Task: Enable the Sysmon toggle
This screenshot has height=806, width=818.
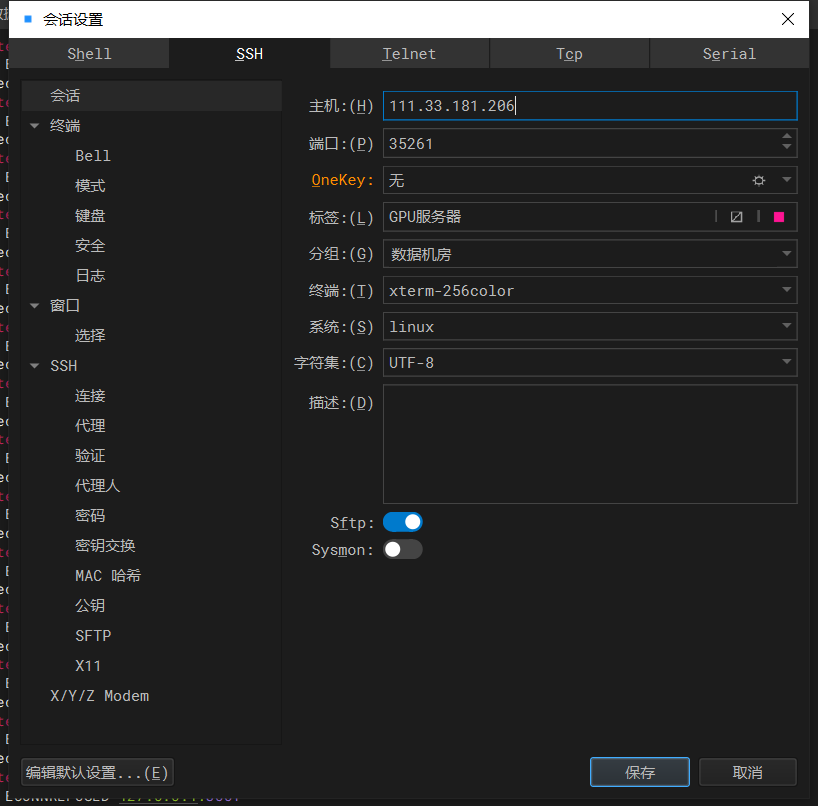Action: pos(402,549)
